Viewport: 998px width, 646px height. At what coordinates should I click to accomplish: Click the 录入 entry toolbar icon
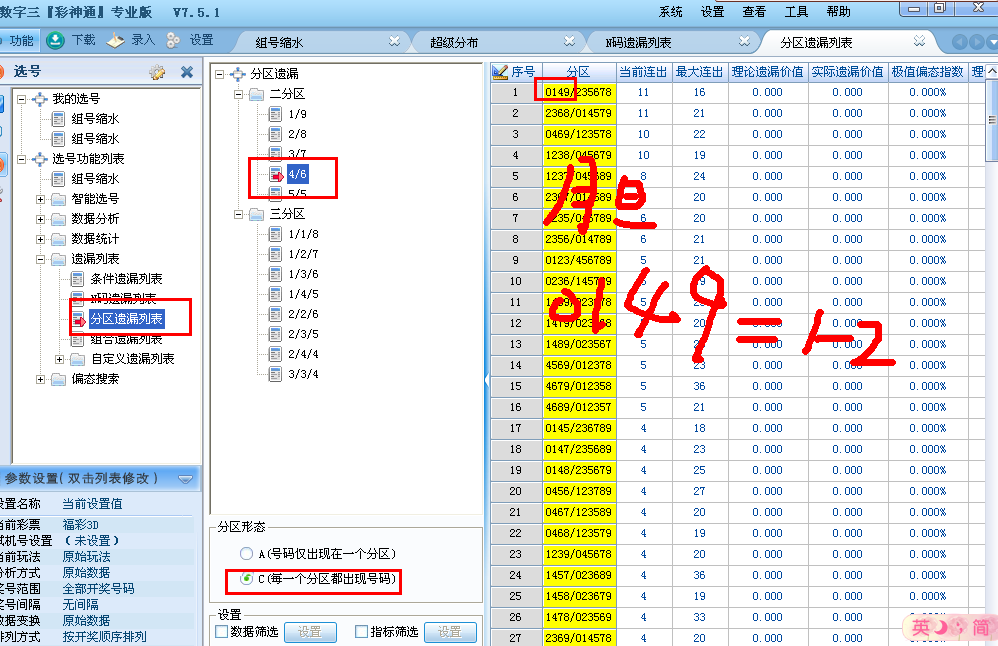coord(116,41)
